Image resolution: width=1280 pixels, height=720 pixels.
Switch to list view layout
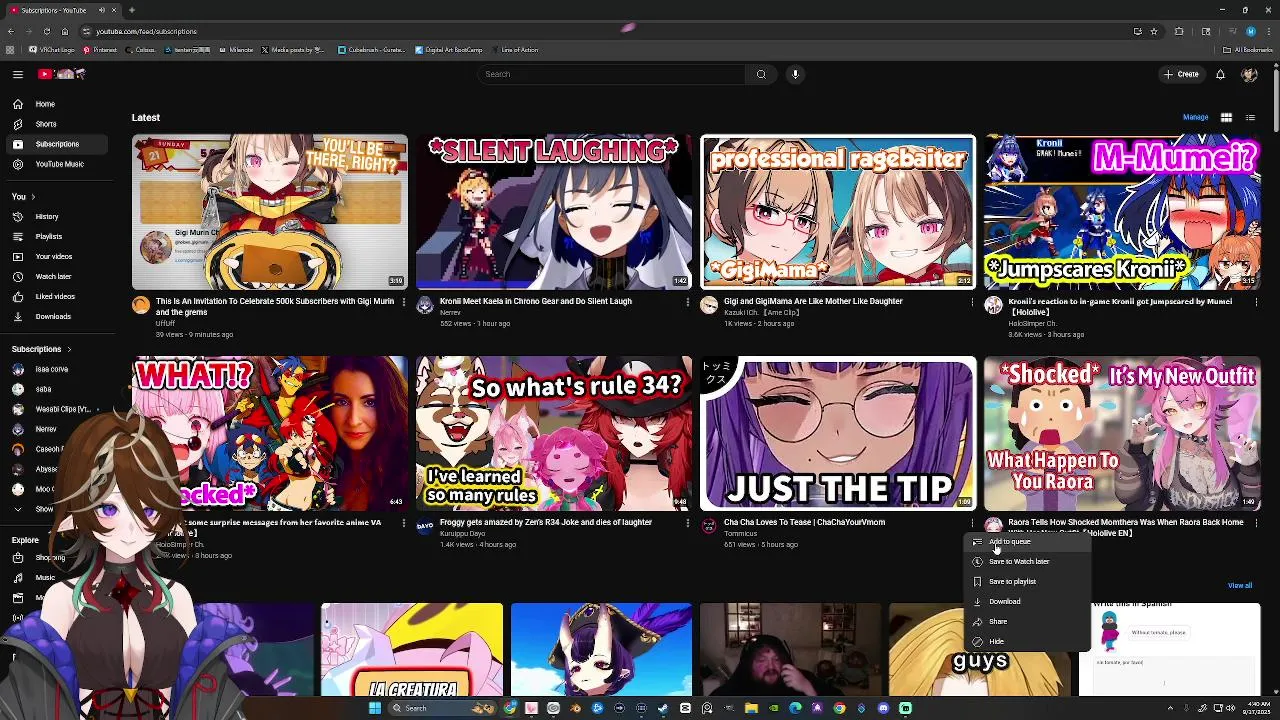(1250, 118)
